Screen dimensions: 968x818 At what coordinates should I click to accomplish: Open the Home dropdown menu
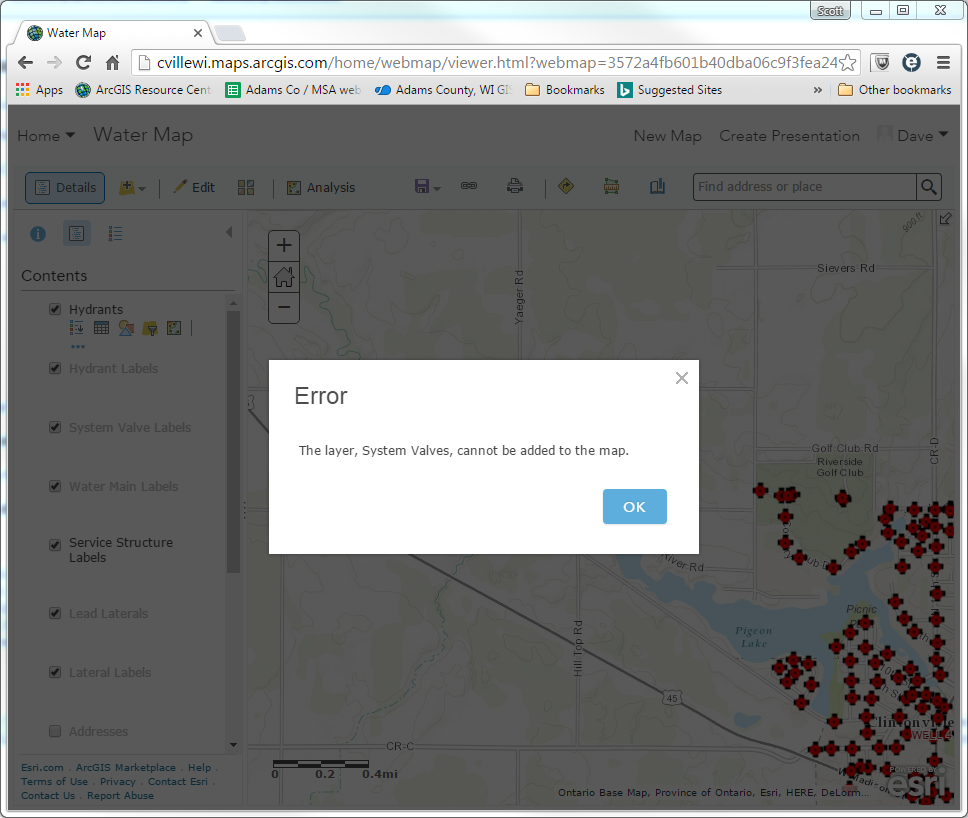(x=46, y=136)
